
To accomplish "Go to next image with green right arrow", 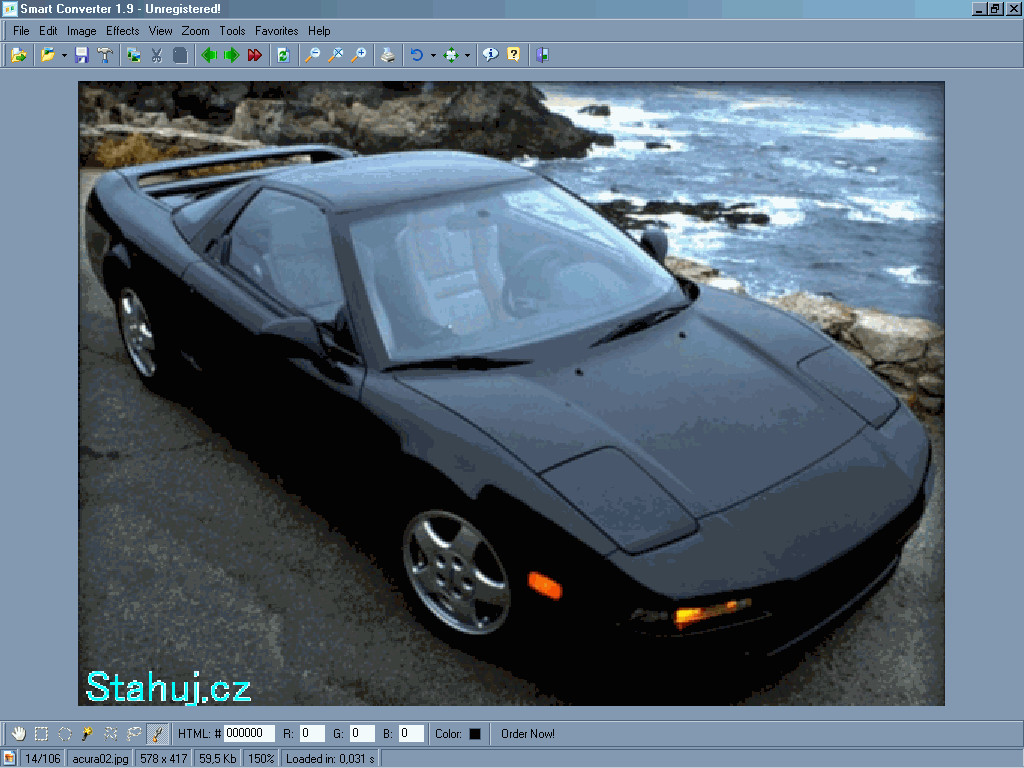I will click(x=232, y=56).
